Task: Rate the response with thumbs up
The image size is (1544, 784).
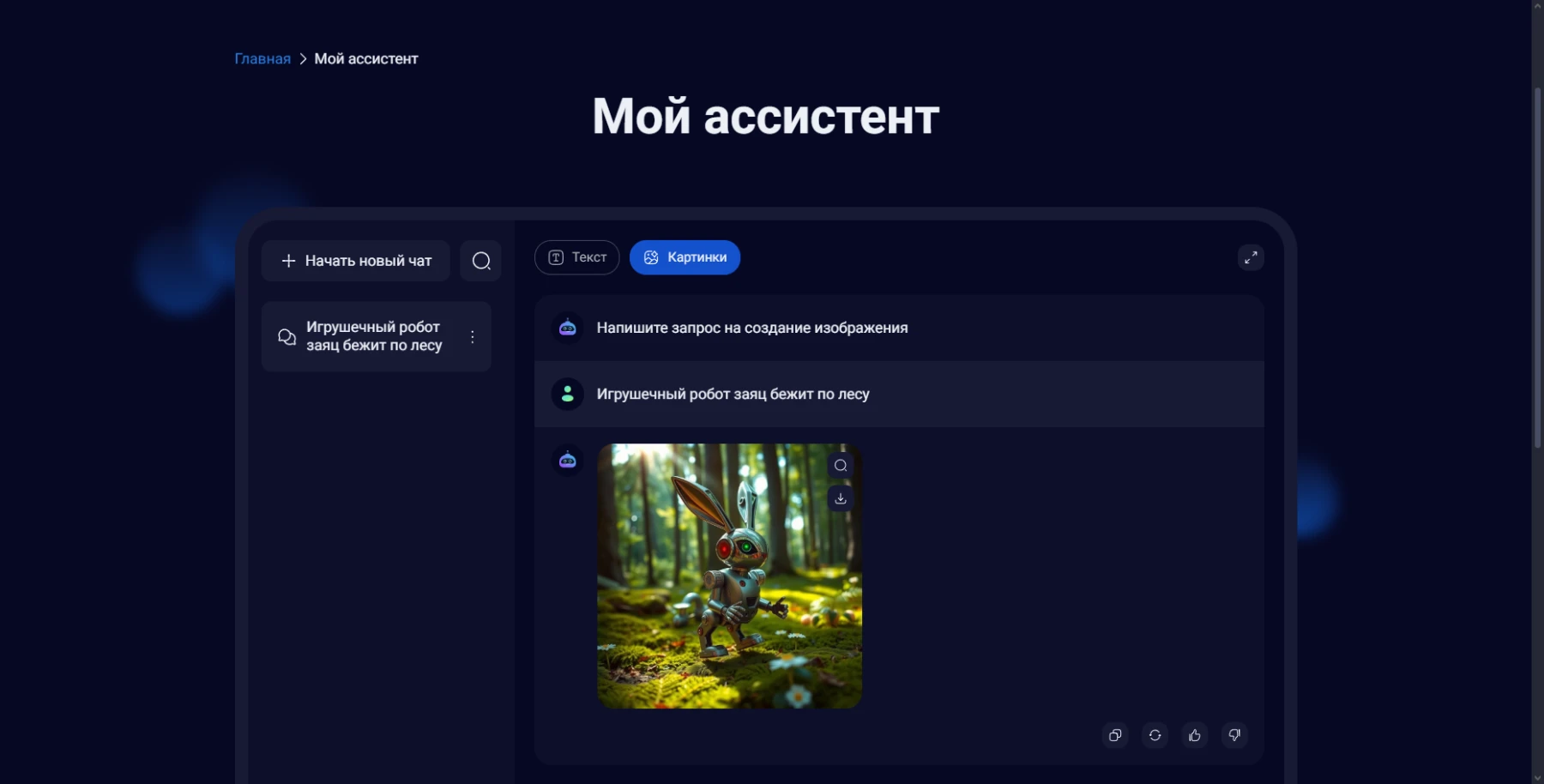Action: (1194, 735)
